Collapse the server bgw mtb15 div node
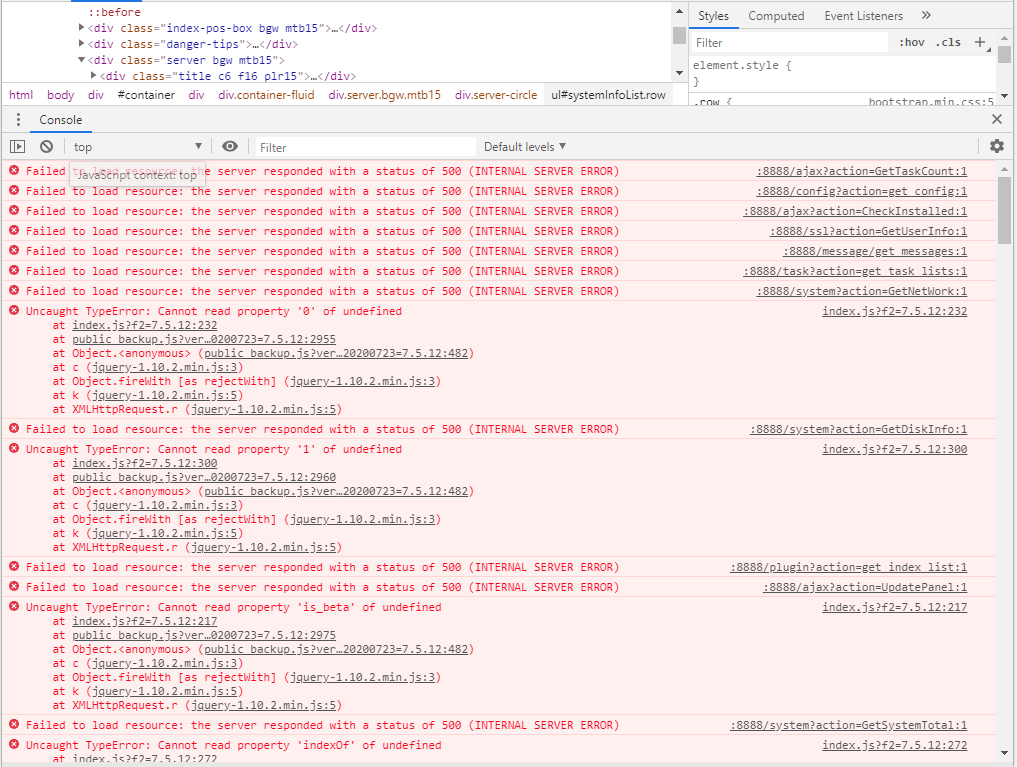Image resolution: width=1017 pixels, height=767 pixels. 82,60
